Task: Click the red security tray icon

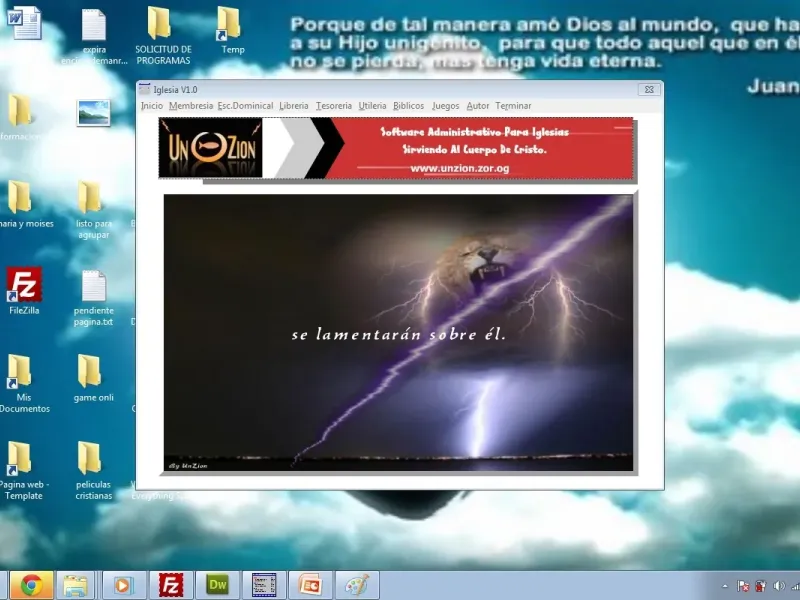Action: tap(761, 586)
